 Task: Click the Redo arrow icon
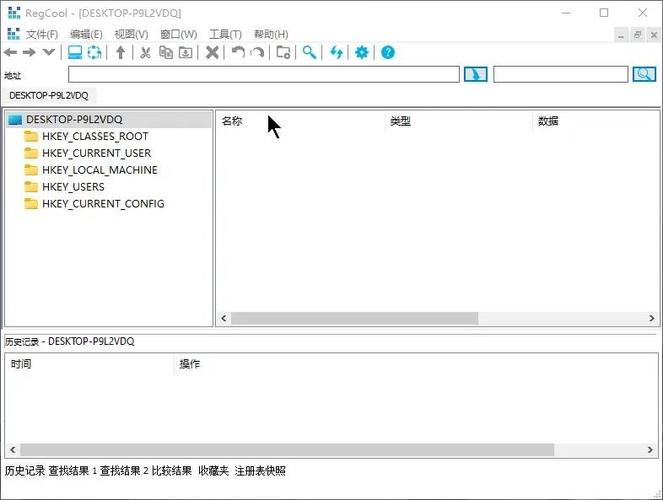257,52
